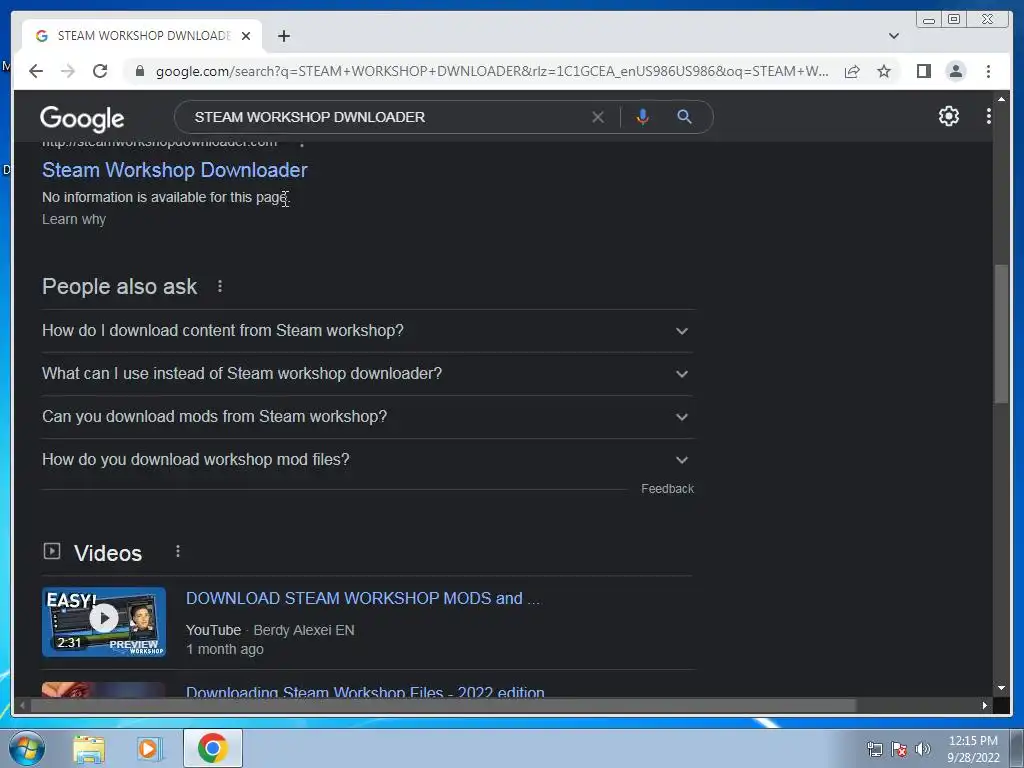This screenshot has height=768, width=1024.
Task: Close the STEAM WORKSHOP DWNLOADER tab
Action: click(246, 36)
